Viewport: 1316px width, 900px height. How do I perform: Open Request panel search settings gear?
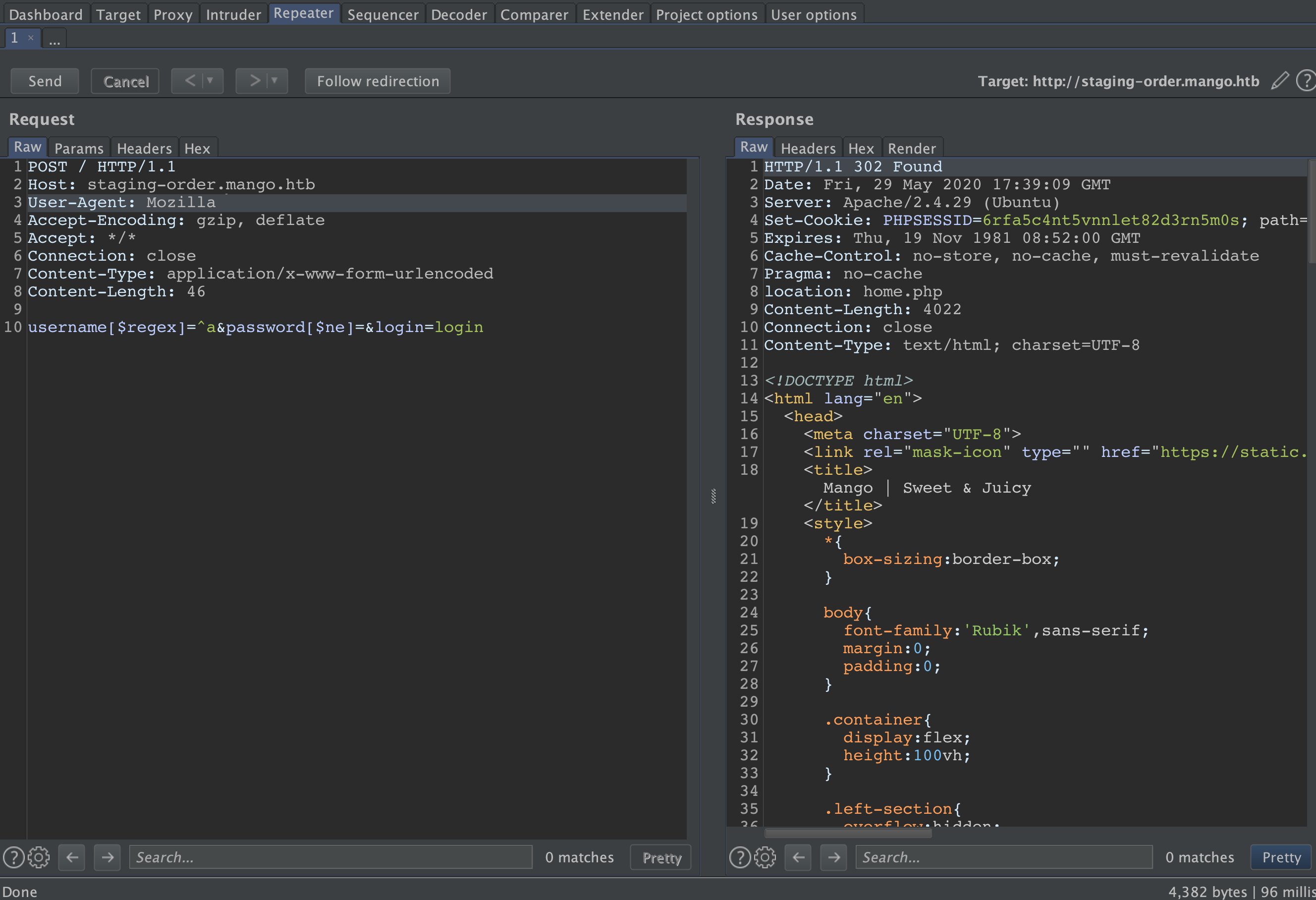pos(39,857)
